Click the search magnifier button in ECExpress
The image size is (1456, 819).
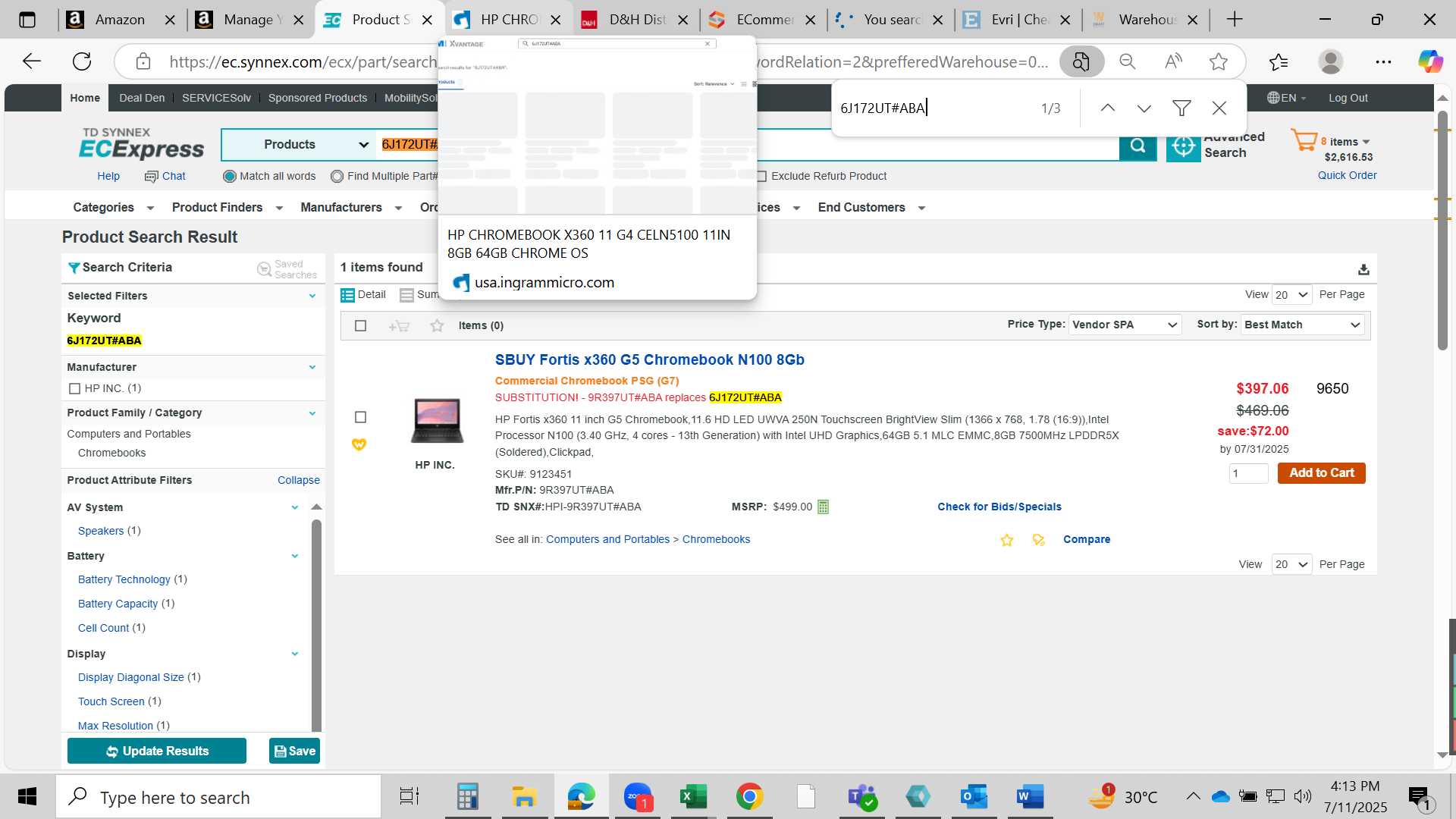click(1137, 146)
